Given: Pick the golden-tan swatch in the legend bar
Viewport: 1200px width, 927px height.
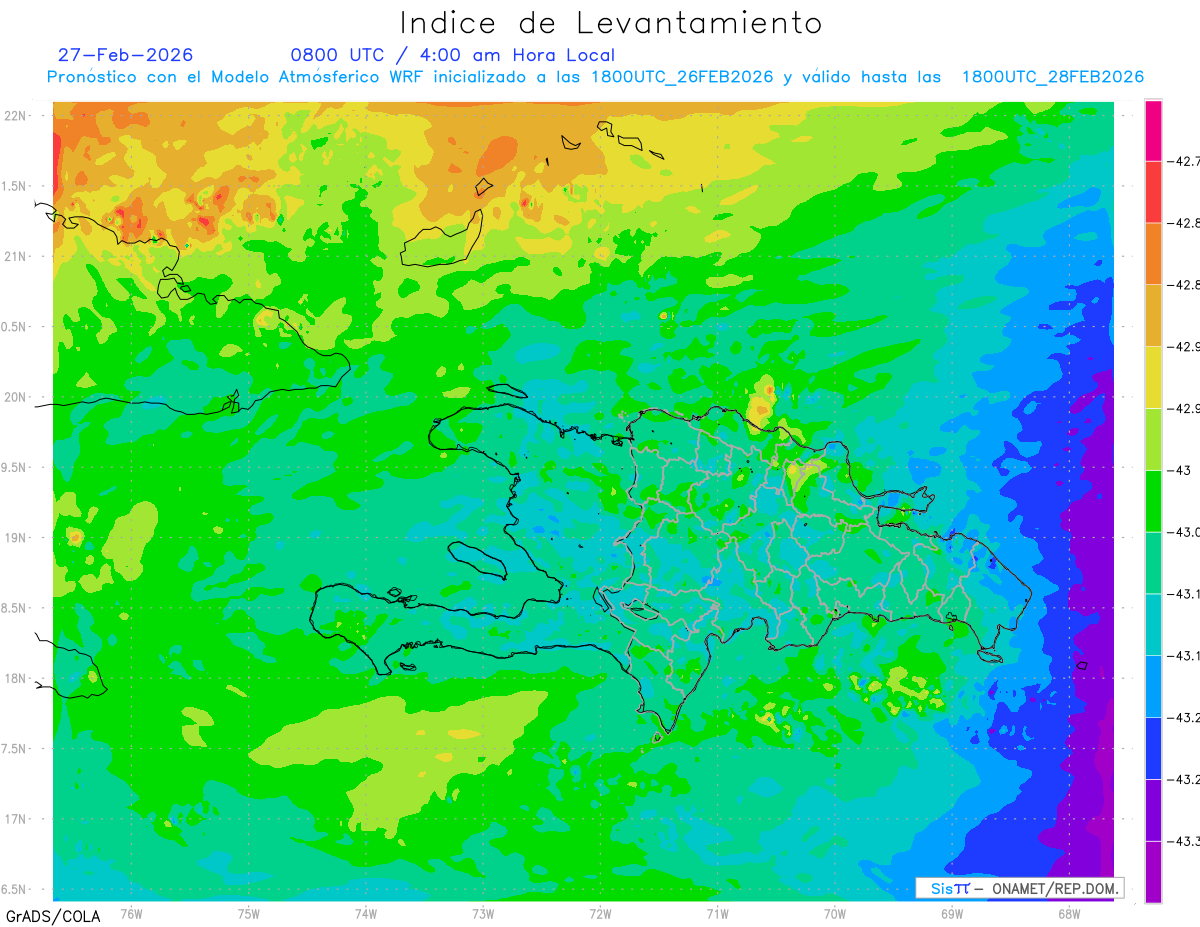Looking at the screenshot, I should coord(1153,315).
